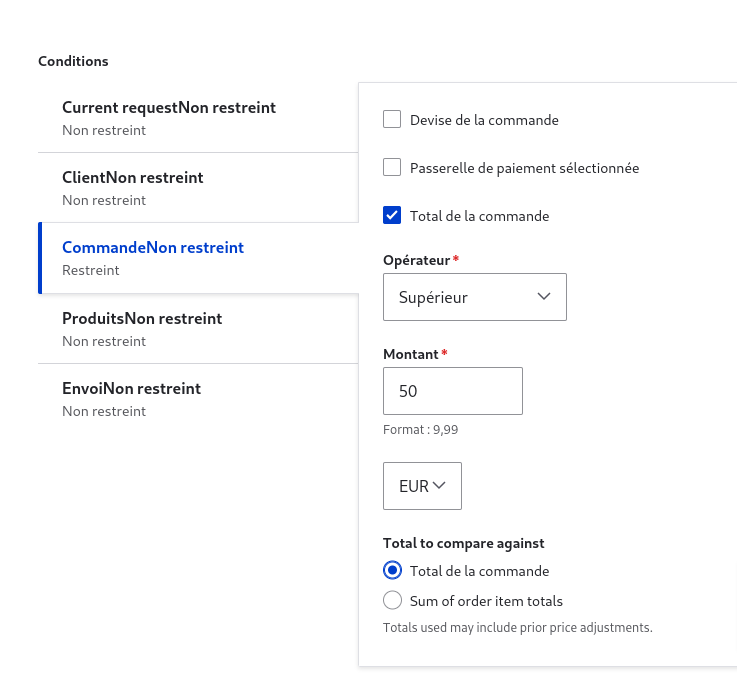Switch to the Current request tab
The image size is (737, 678).
pyautogui.click(x=198, y=118)
